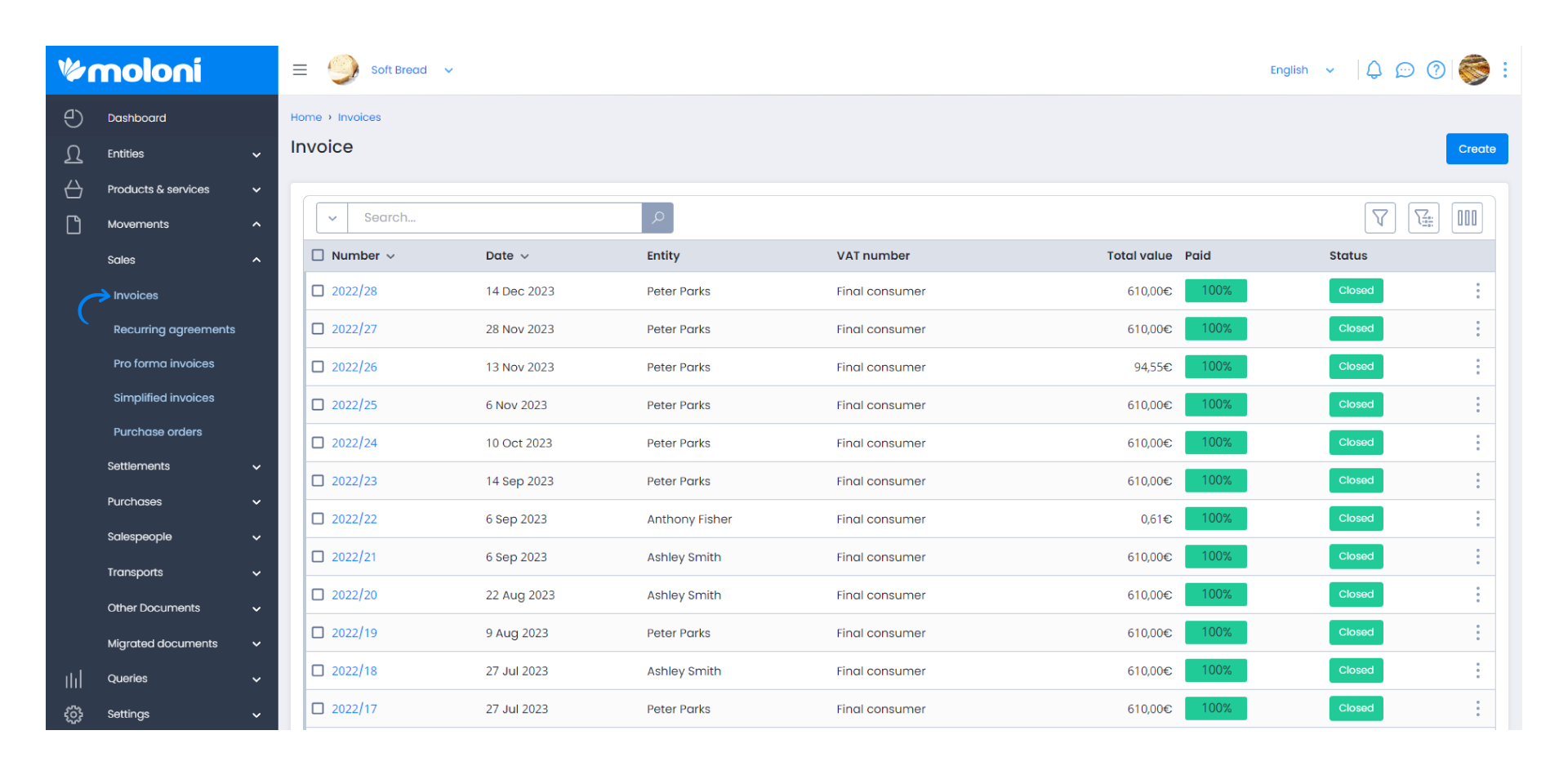Click the search magnifier button
This screenshot has width=1568, height=775.
click(x=657, y=218)
